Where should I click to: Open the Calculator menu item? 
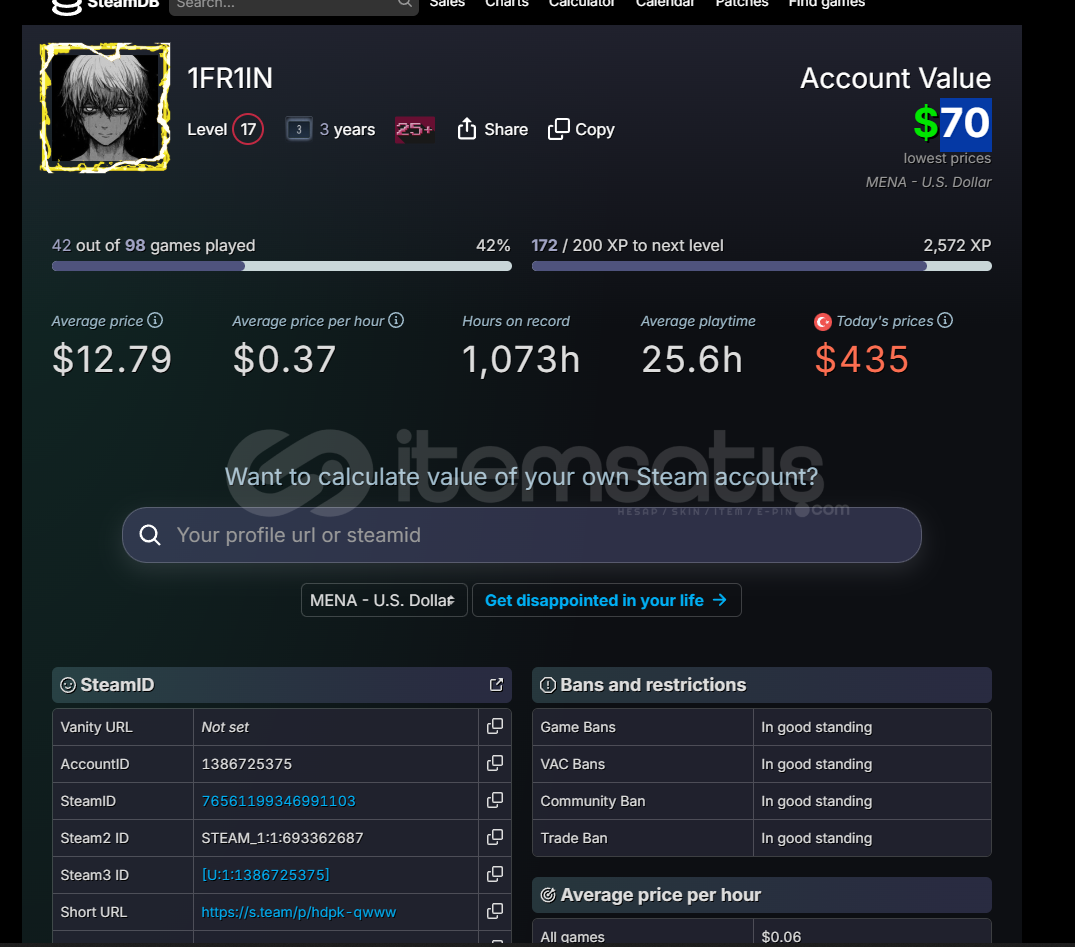click(581, 3)
